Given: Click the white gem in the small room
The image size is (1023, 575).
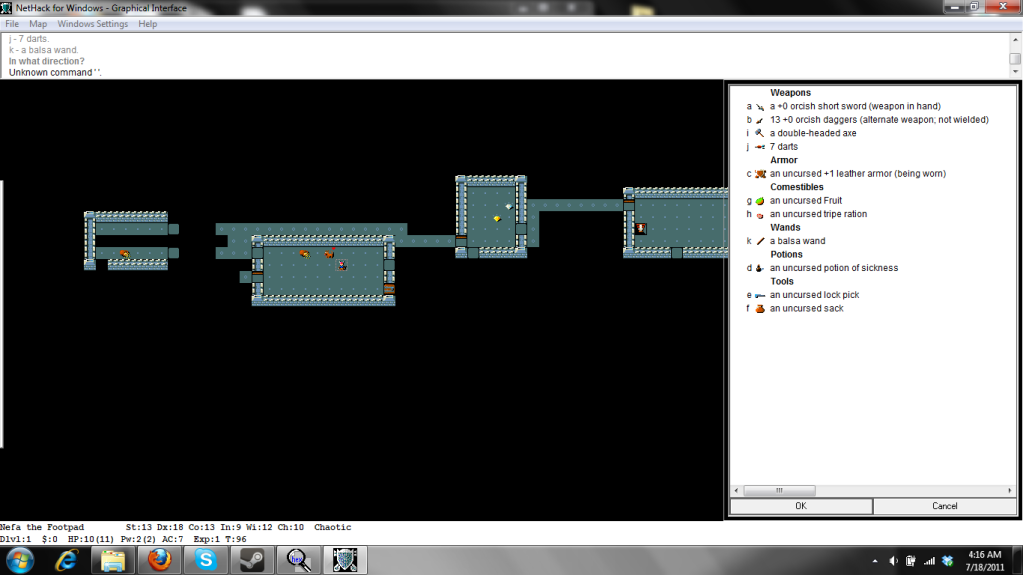Looking at the screenshot, I should [508, 206].
